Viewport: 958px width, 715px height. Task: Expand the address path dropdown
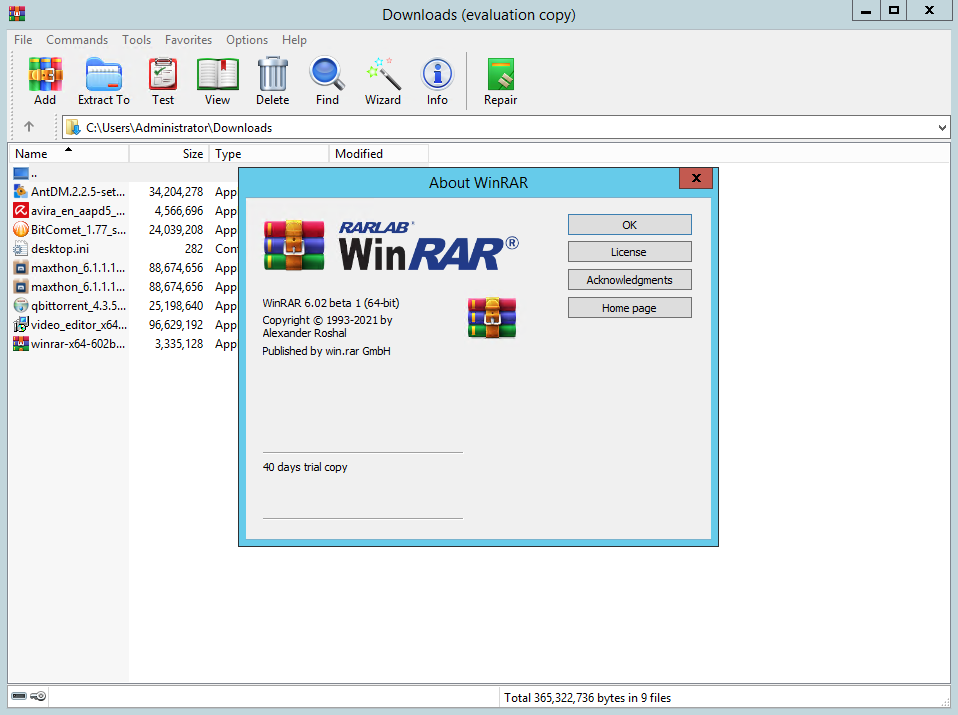942,128
